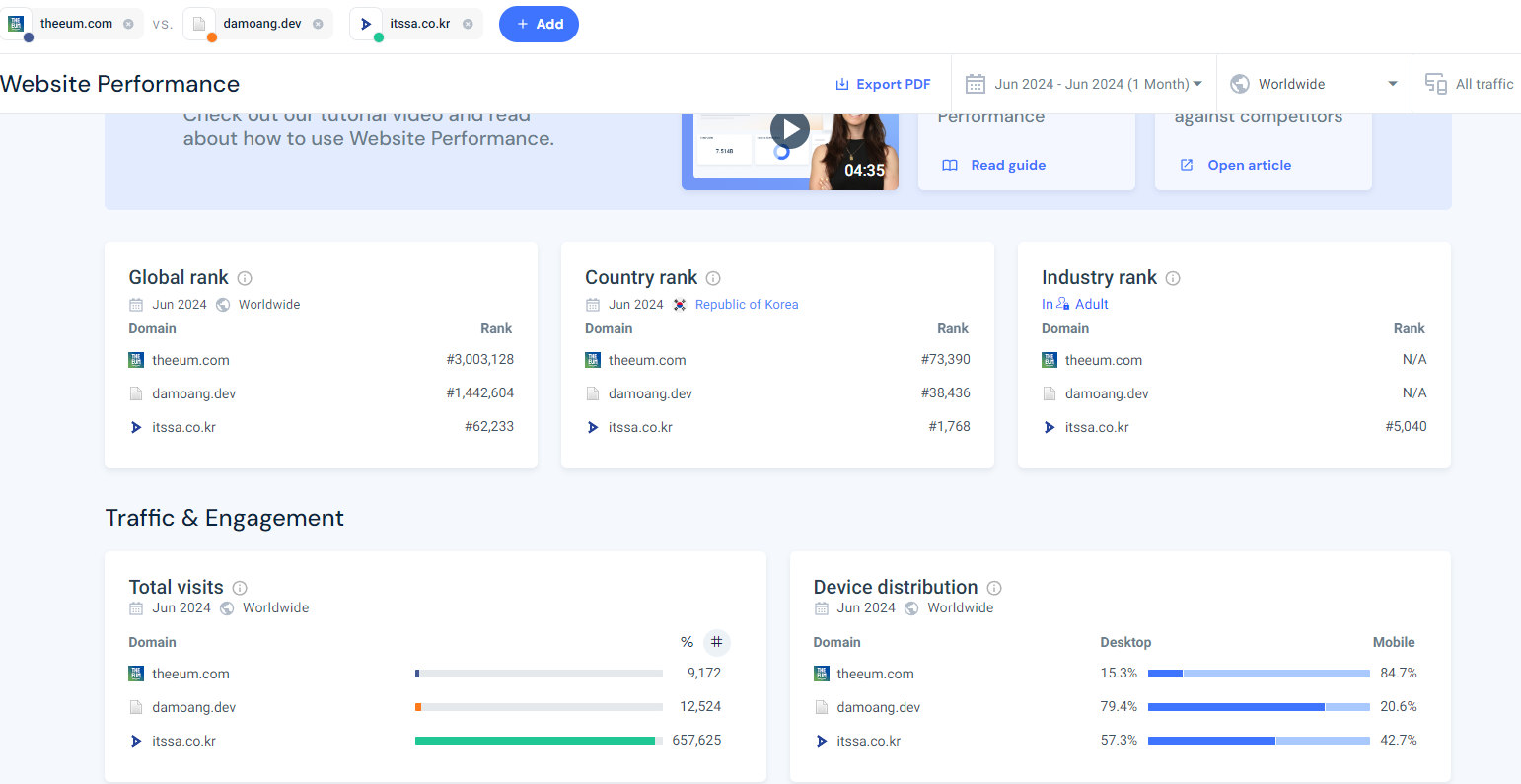Click theeum.com in Global rank card

tap(190, 360)
